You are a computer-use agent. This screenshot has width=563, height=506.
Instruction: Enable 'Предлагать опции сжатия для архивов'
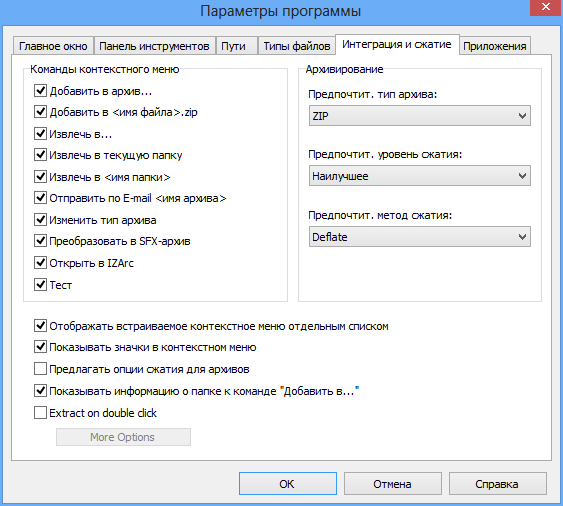(x=40, y=369)
